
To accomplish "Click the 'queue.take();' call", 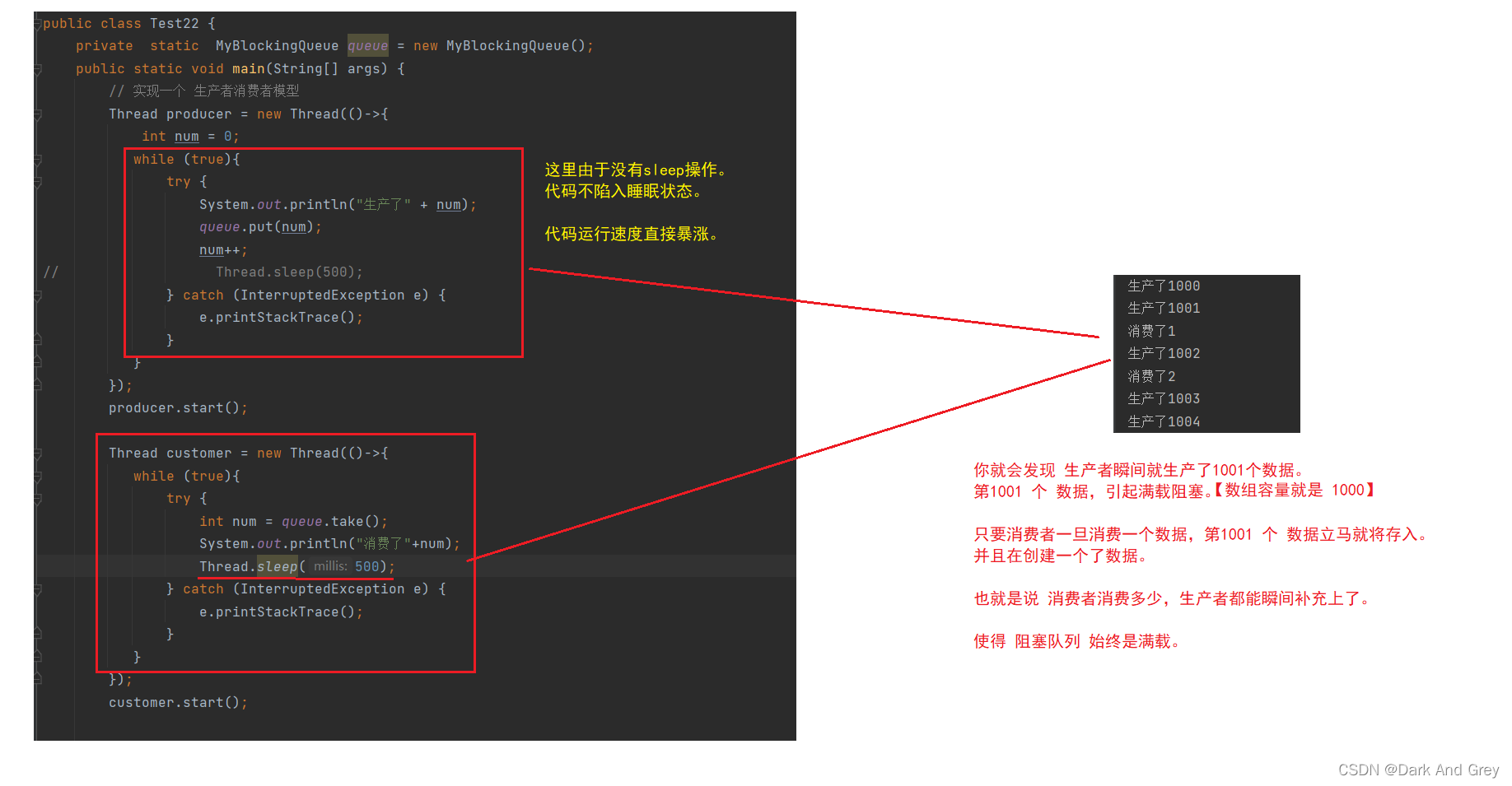I will click(334, 522).
